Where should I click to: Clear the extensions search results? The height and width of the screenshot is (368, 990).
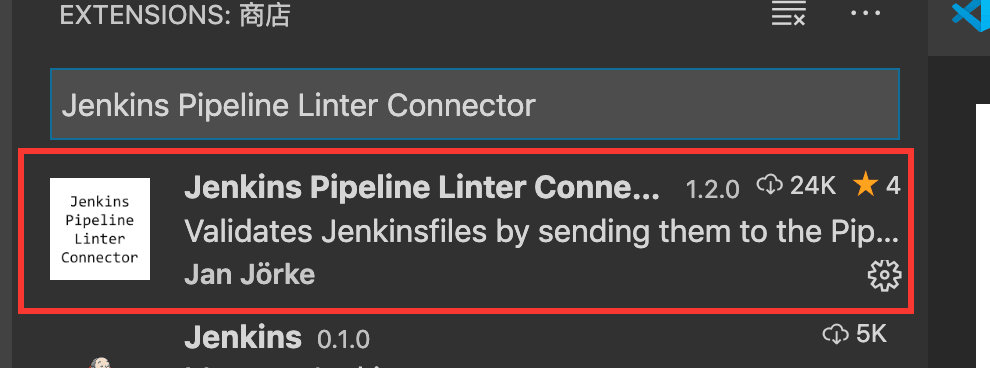tap(789, 13)
